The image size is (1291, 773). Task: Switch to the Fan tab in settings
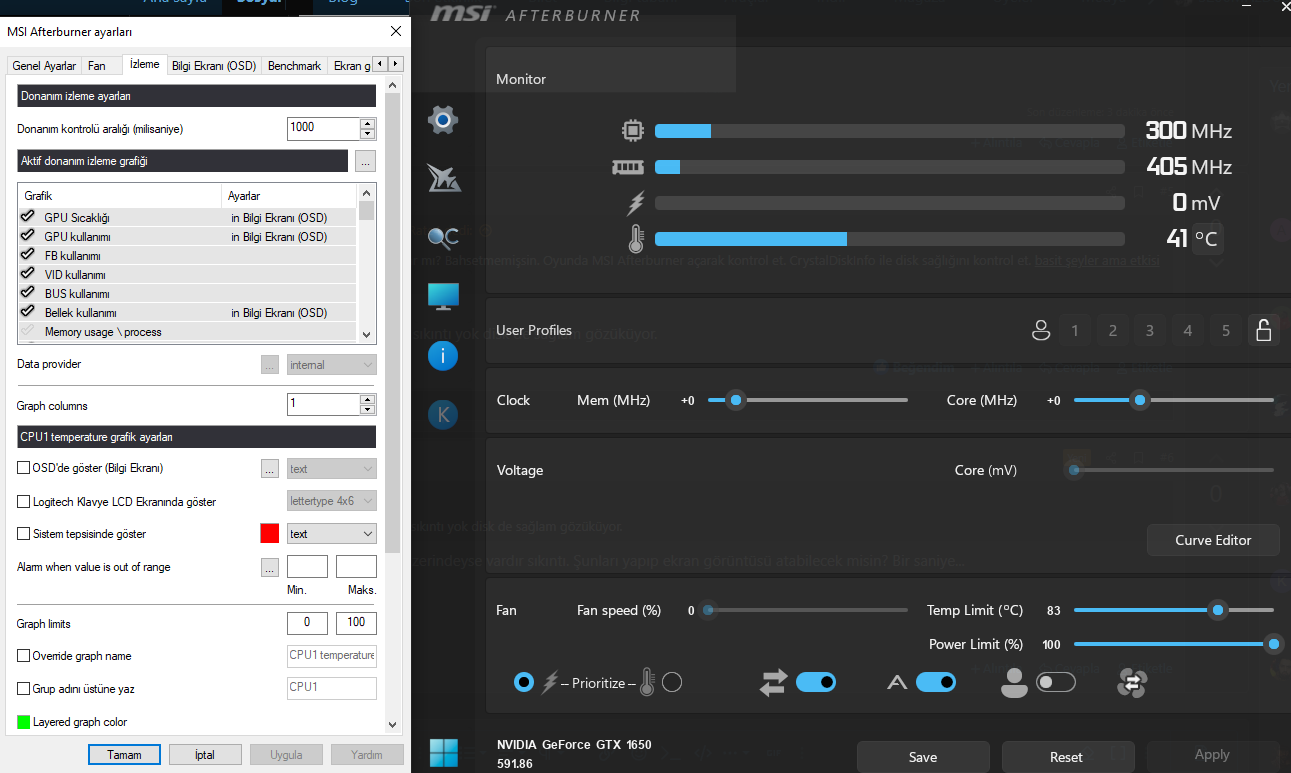point(97,66)
